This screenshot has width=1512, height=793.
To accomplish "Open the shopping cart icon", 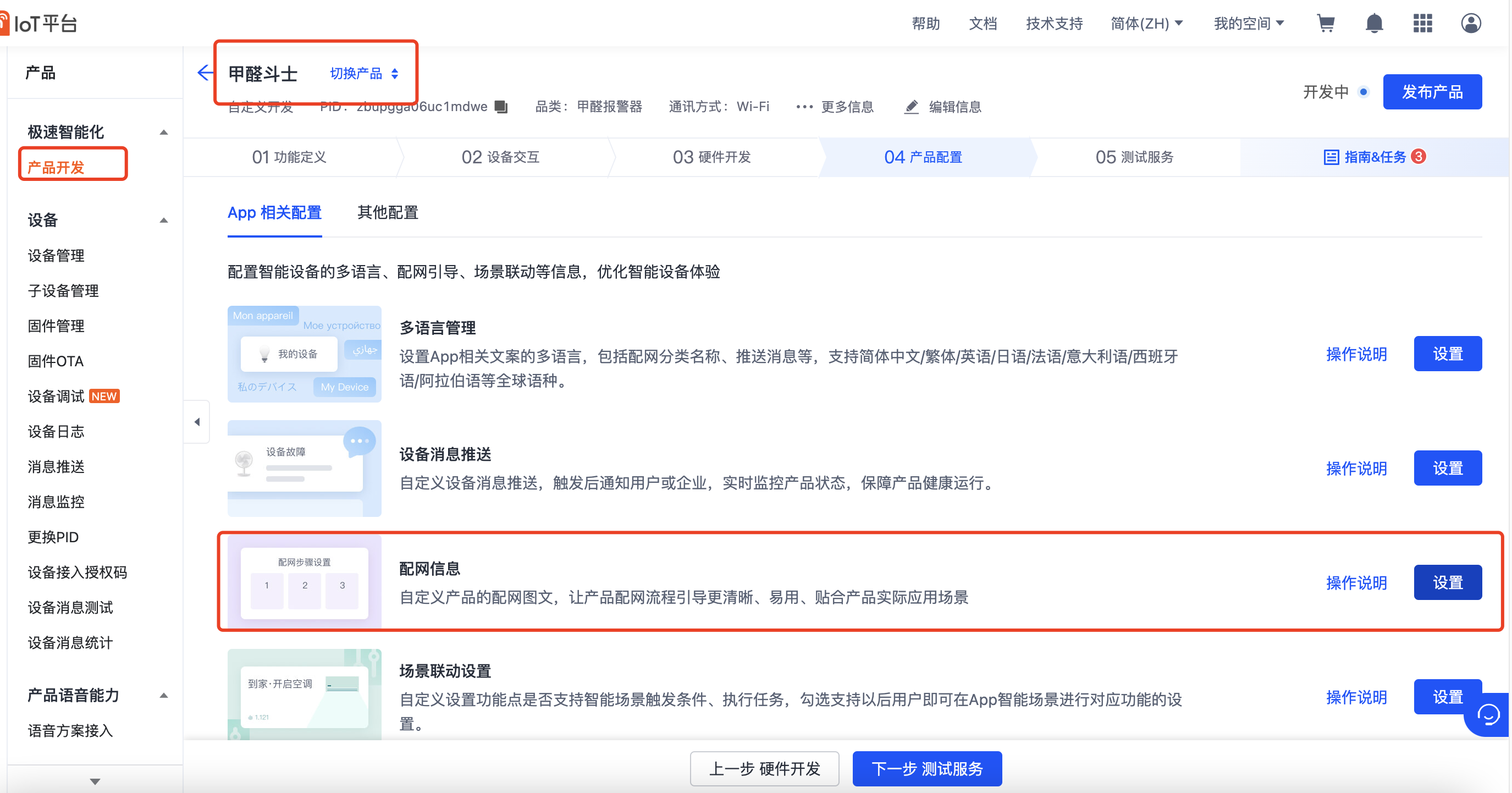I will coord(1326,24).
